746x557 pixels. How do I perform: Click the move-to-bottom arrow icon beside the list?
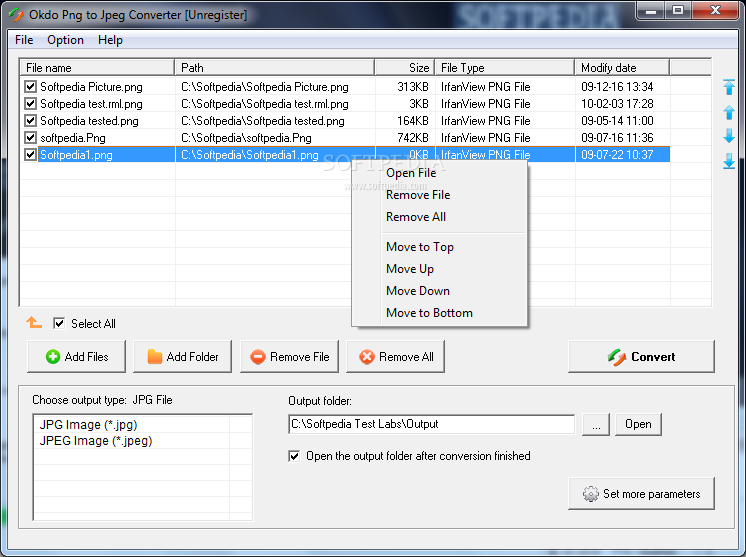click(x=729, y=161)
